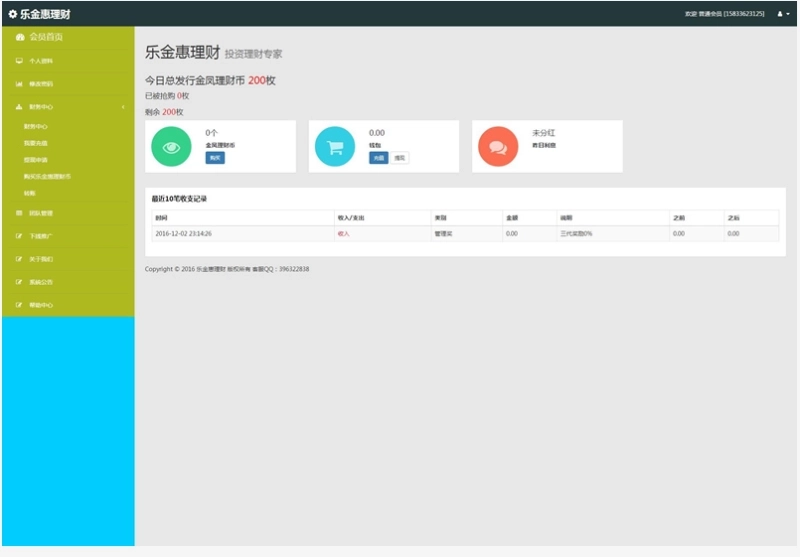Select 我要充值 submenu entry
This screenshot has width=800, height=557.
click(35, 143)
